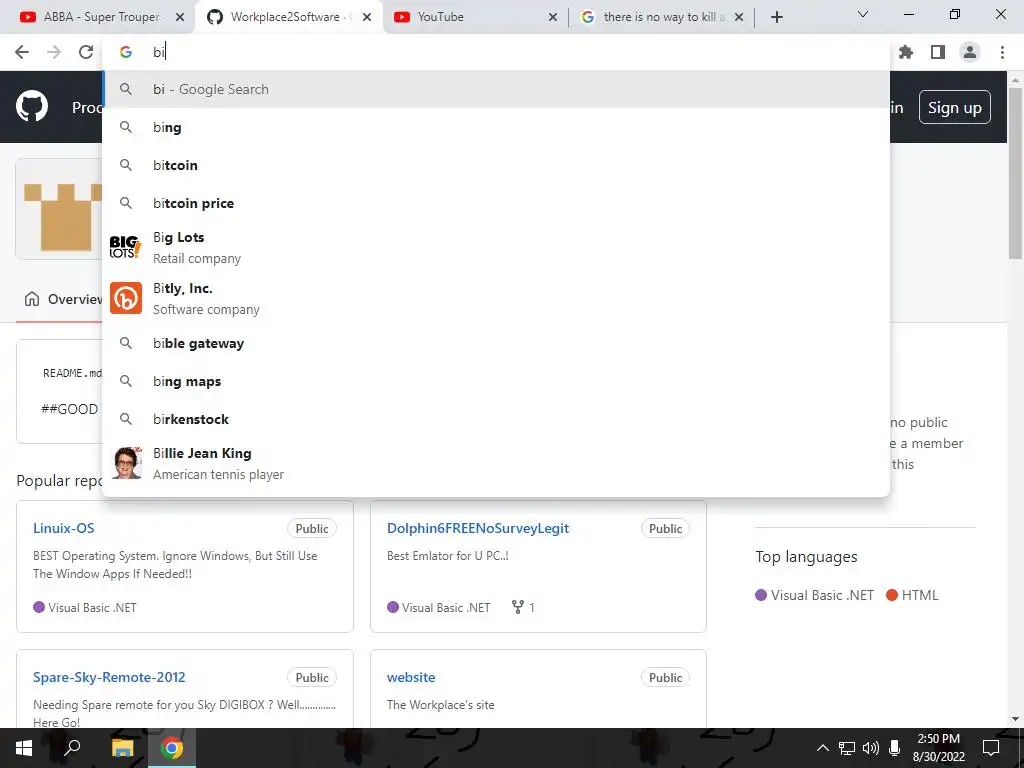Viewport: 1024px width, 768px height.
Task: Click HTML in Top languages
Action: tap(912, 595)
